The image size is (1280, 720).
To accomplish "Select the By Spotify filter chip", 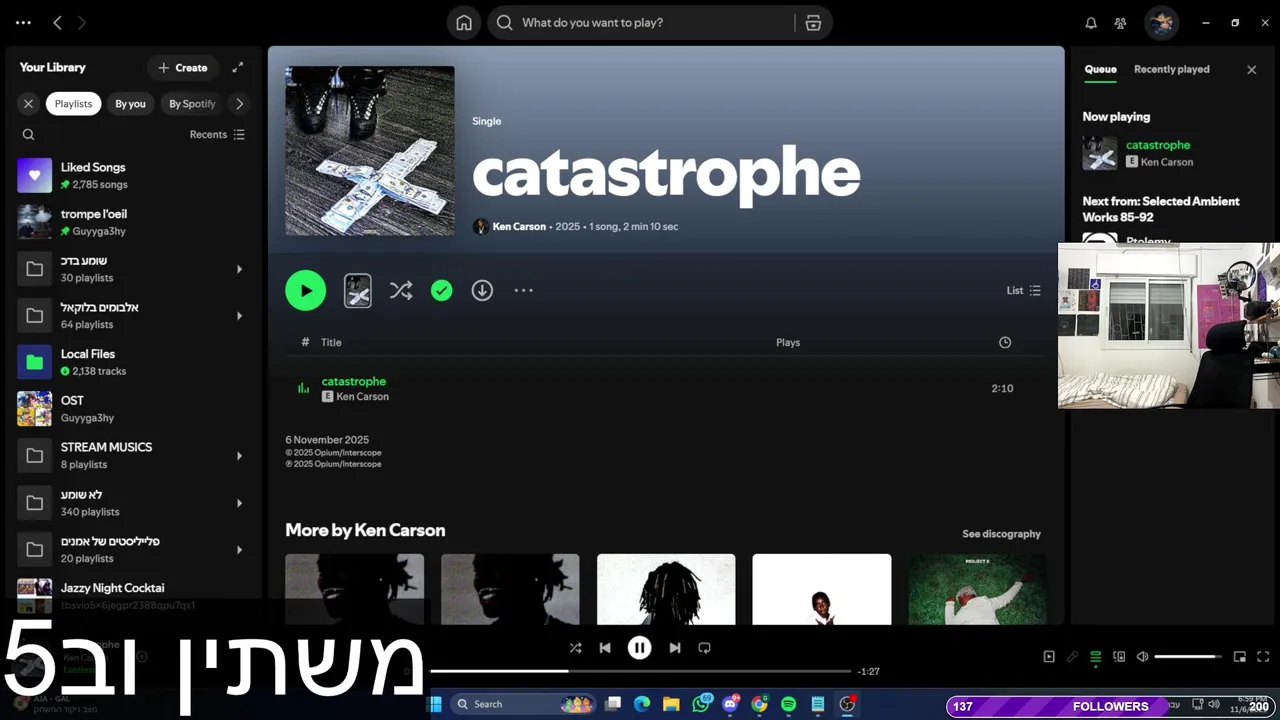I will [x=192, y=103].
